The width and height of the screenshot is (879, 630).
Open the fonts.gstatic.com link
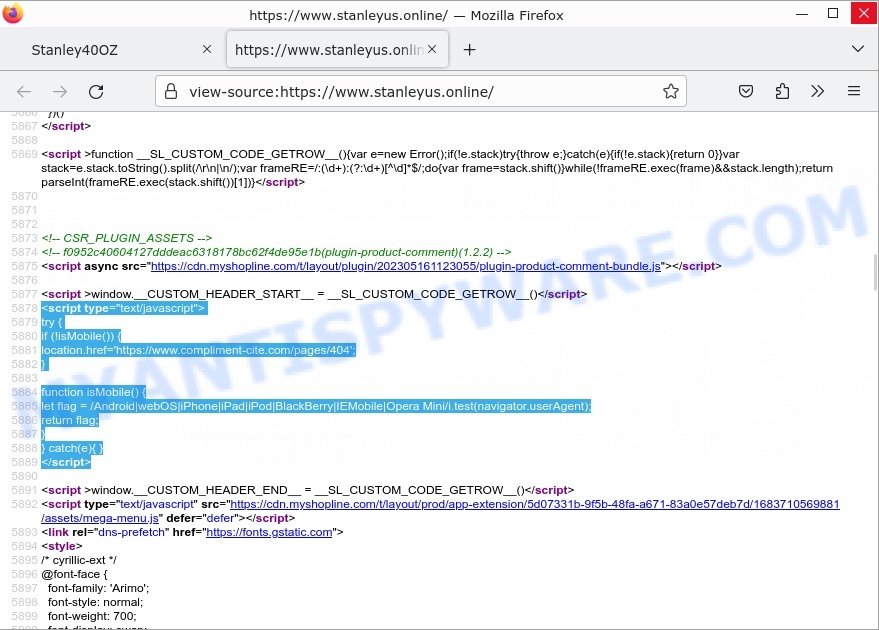(x=269, y=532)
